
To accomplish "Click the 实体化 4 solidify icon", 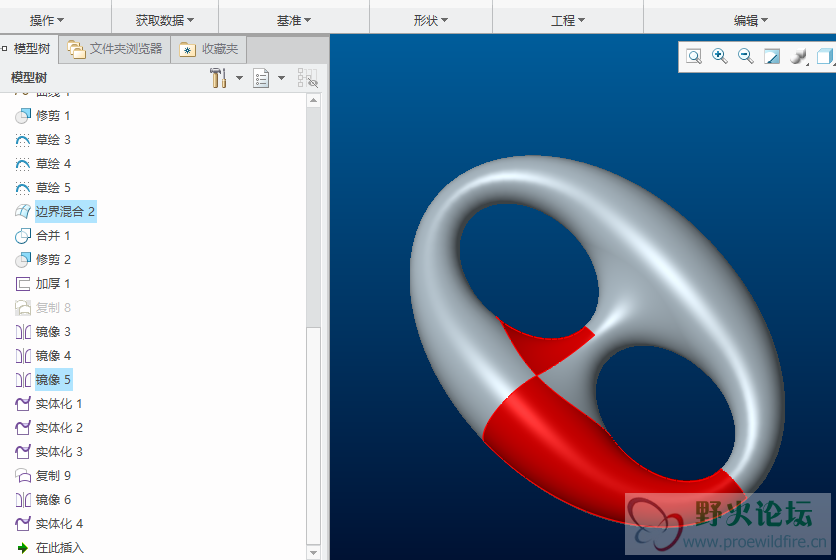I will (x=22, y=524).
